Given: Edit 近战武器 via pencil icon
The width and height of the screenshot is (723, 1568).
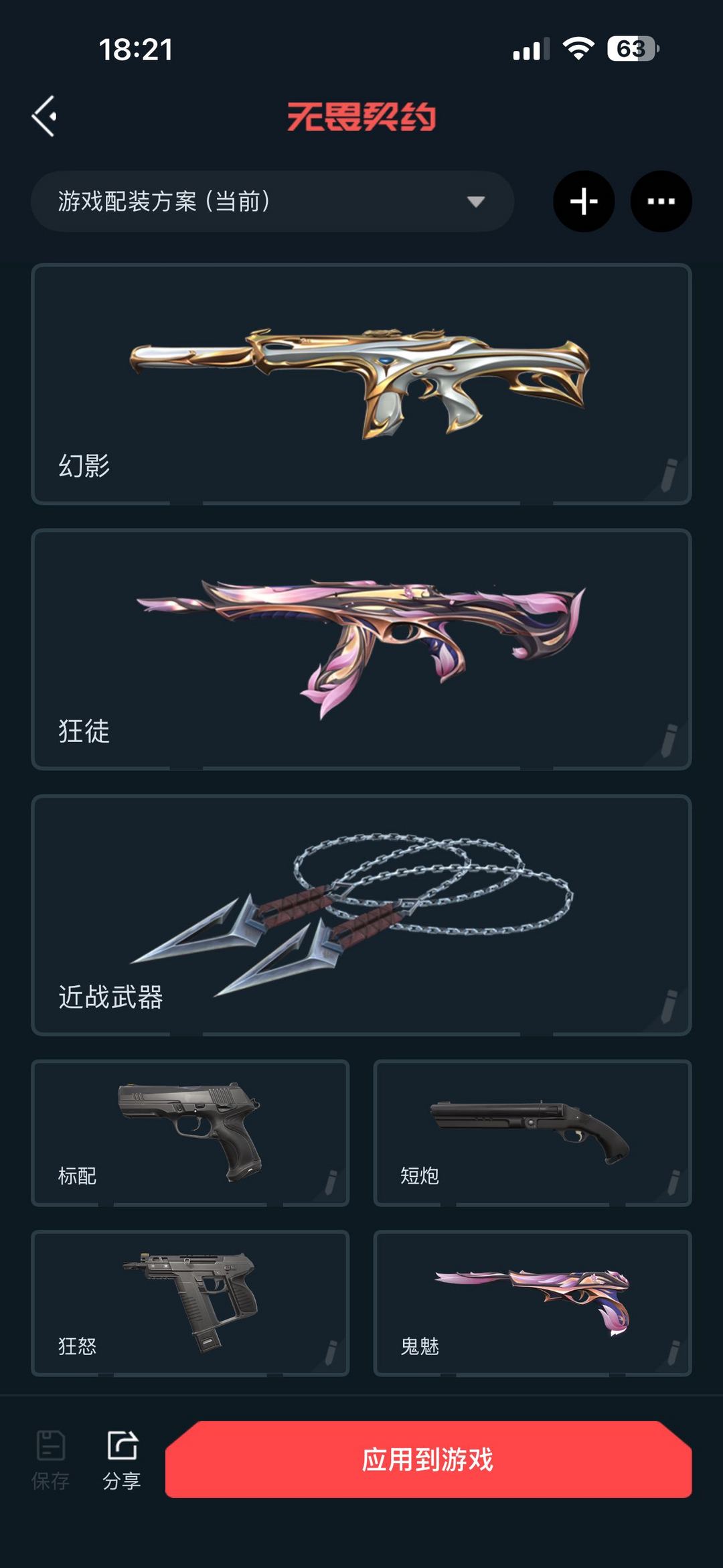Looking at the screenshot, I should 669,1006.
